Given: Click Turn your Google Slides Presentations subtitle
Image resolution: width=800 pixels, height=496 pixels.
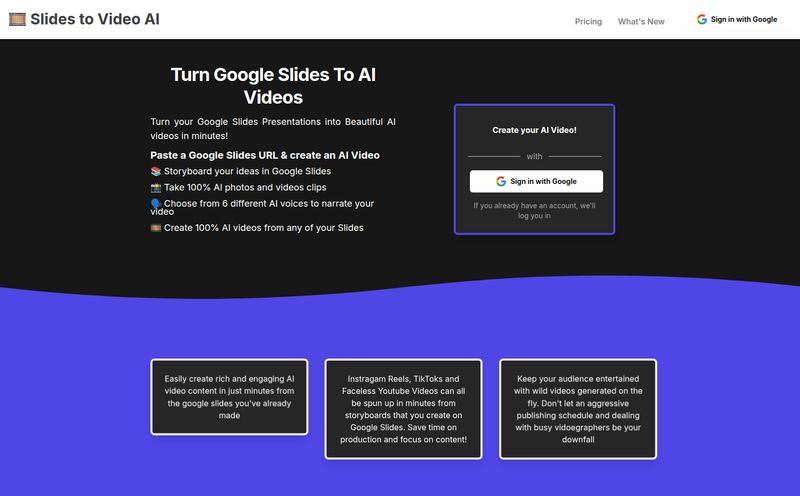Looking at the screenshot, I should pos(273,129).
